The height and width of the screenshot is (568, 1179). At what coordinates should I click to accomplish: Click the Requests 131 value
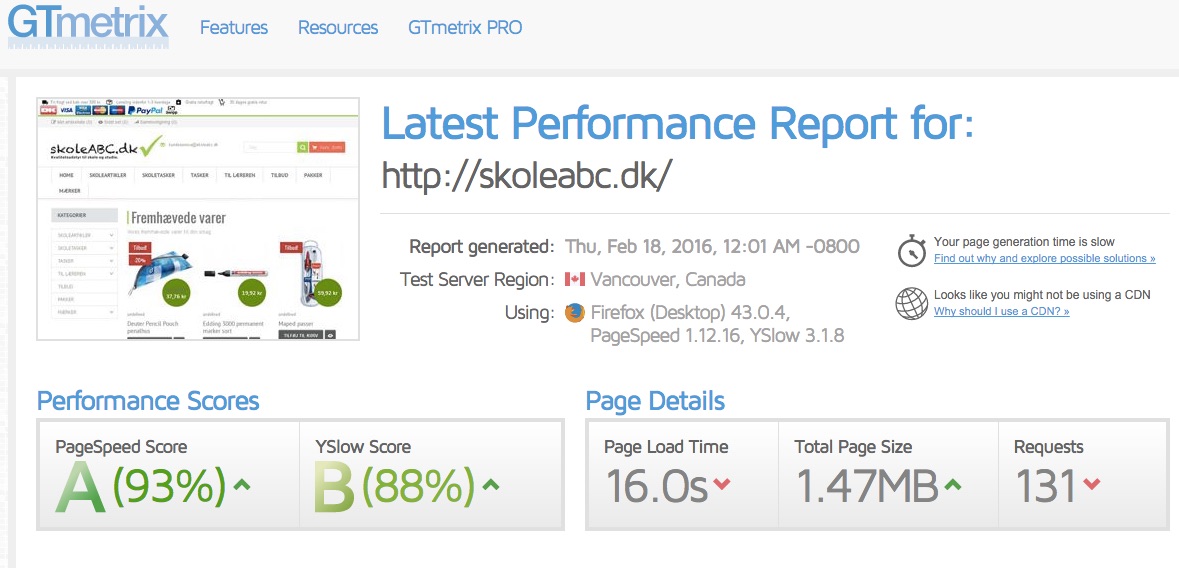tap(1046, 485)
